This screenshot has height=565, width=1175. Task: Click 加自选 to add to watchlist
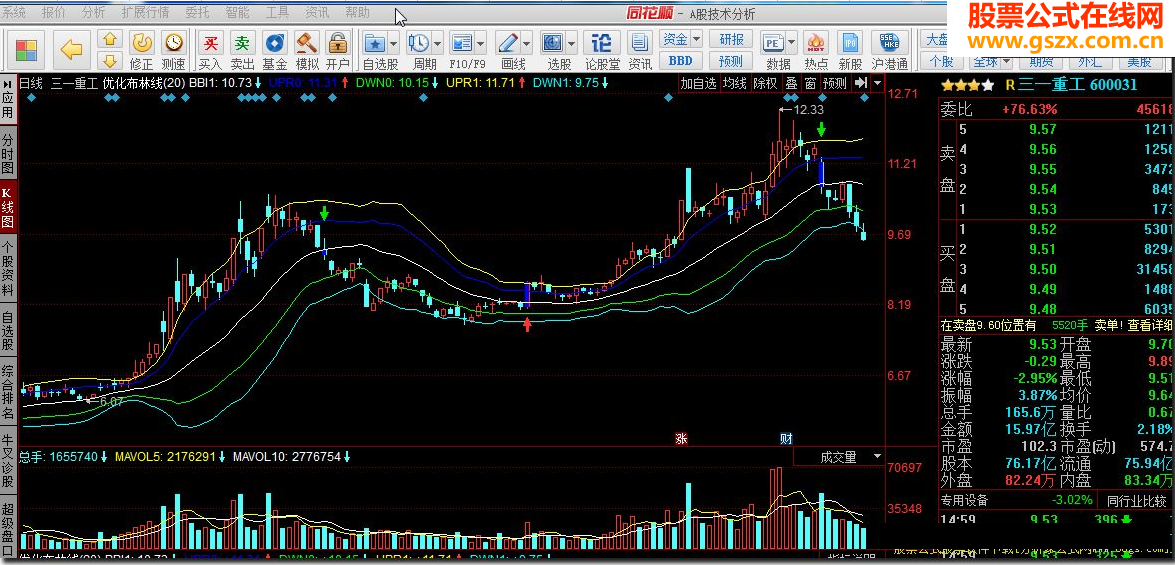coord(698,83)
